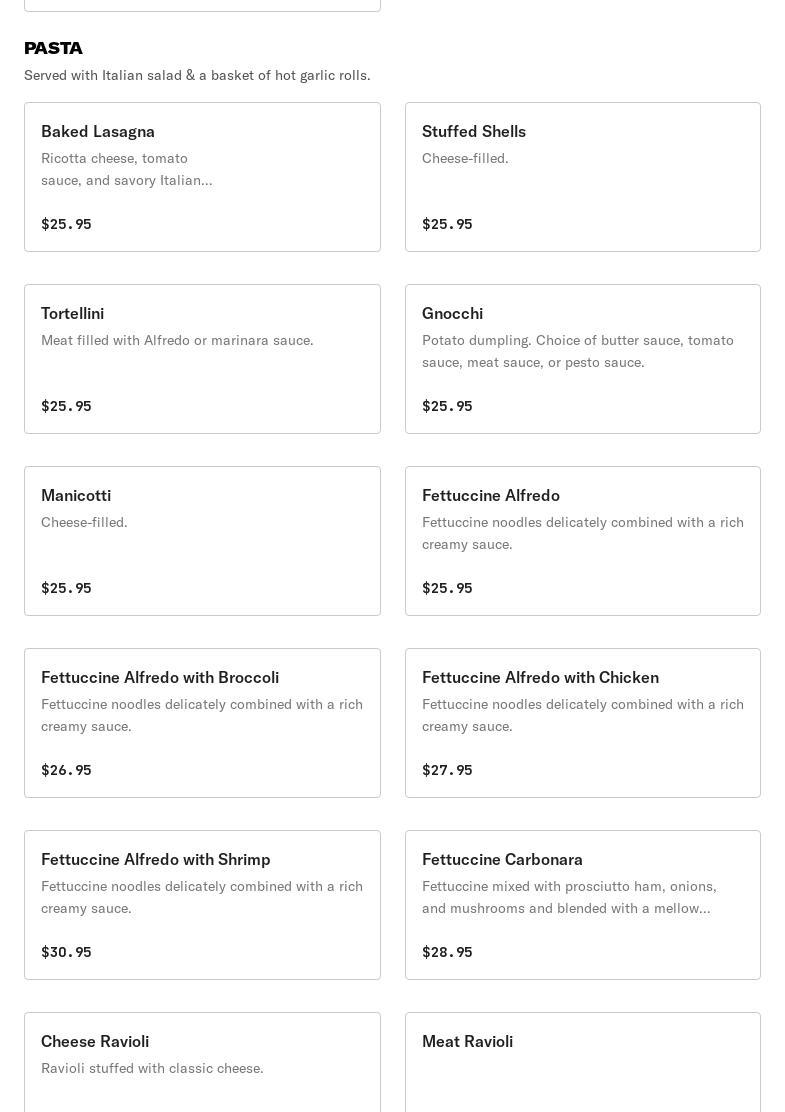Click the $28.95 price label
The height and width of the screenshot is (1112, 785).
(x=447, y=952)
